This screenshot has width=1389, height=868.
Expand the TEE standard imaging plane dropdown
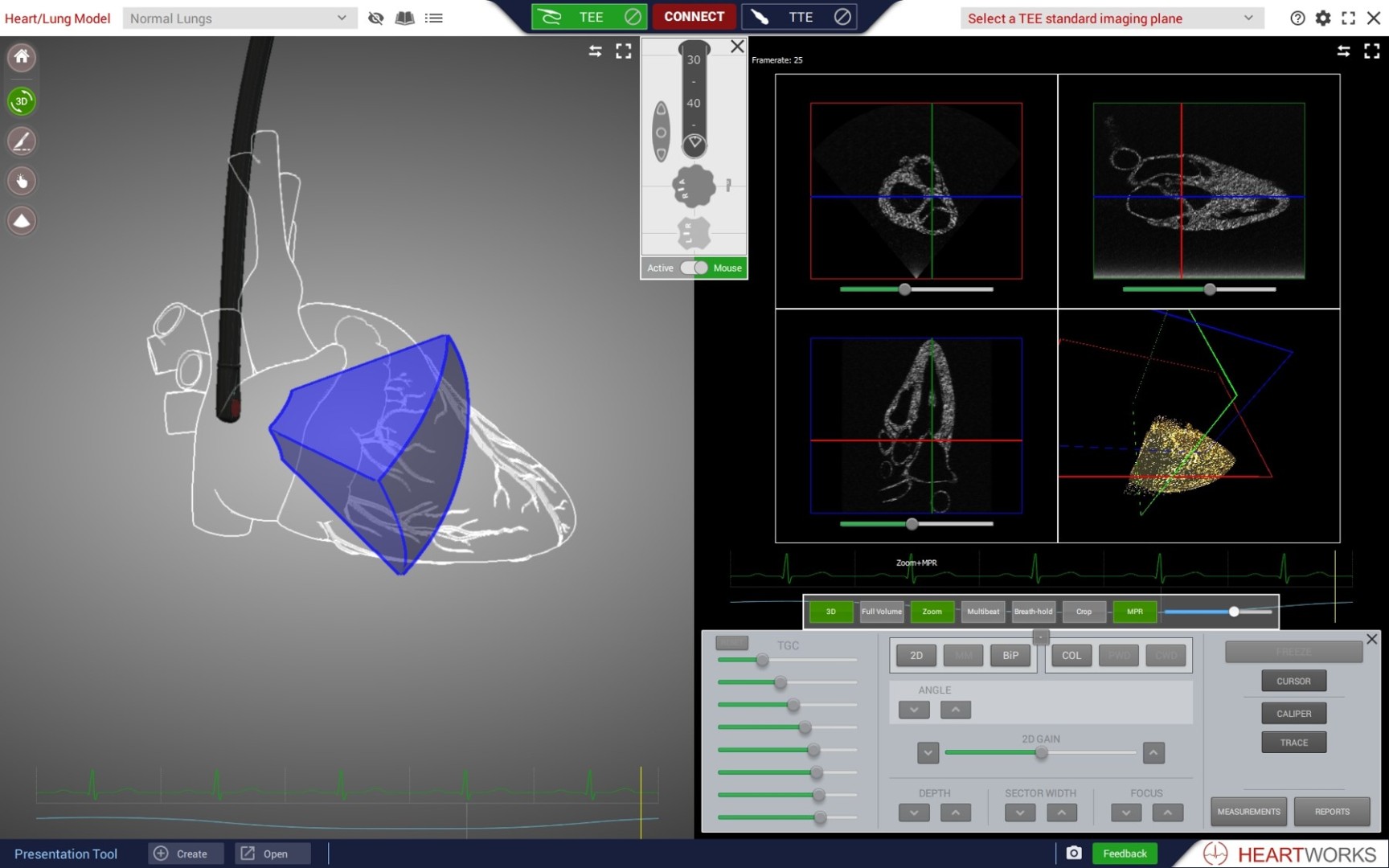click(1111, 18)
